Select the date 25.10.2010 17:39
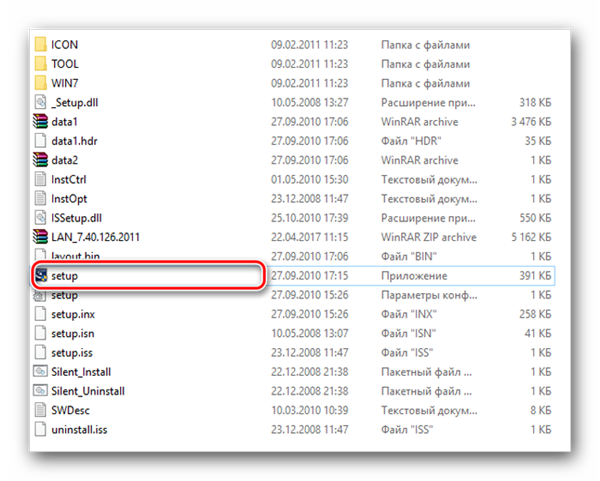Screen dimensions: 600x481 [310, 218]
